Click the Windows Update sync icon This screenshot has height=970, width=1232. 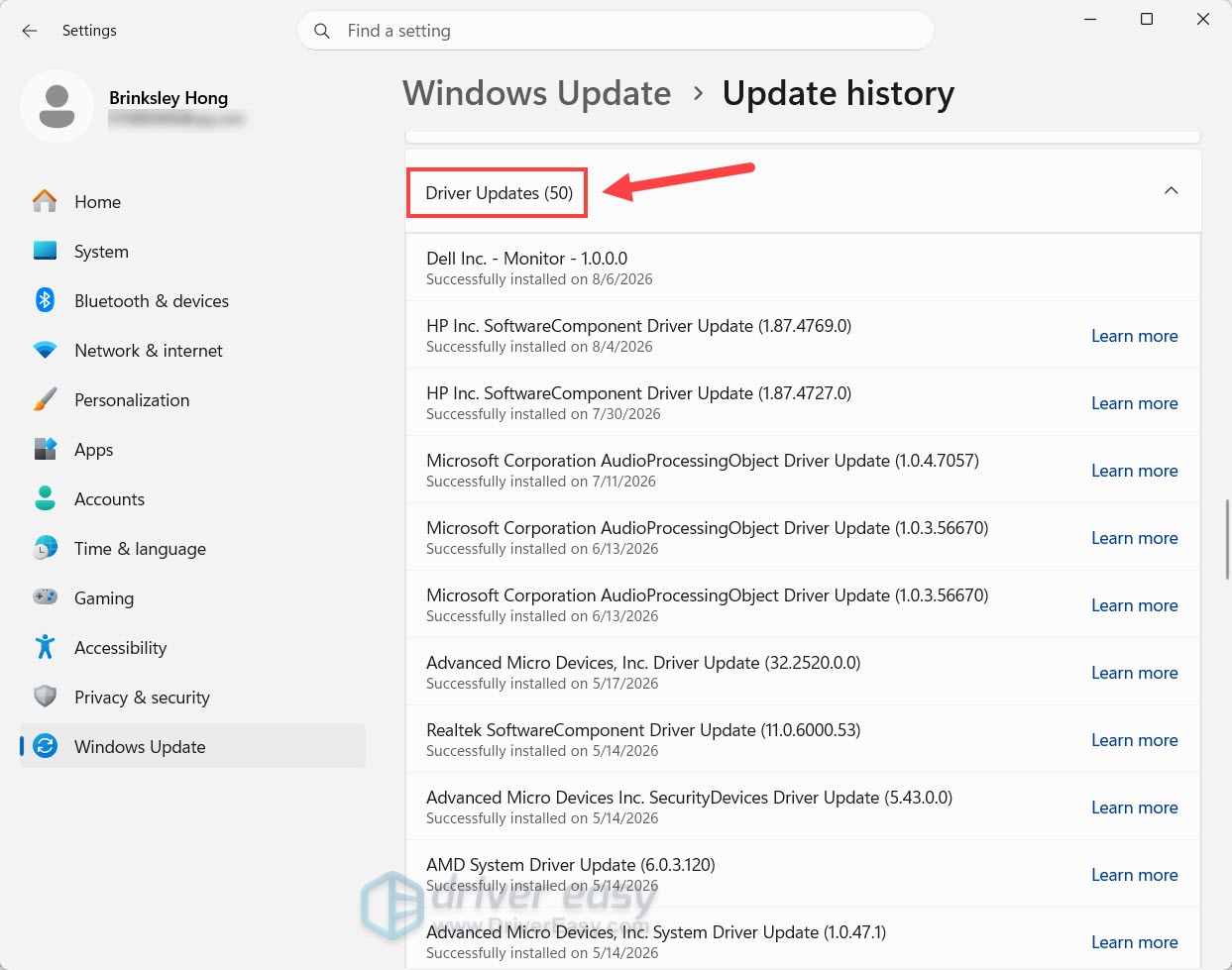[x=45, y=746]
